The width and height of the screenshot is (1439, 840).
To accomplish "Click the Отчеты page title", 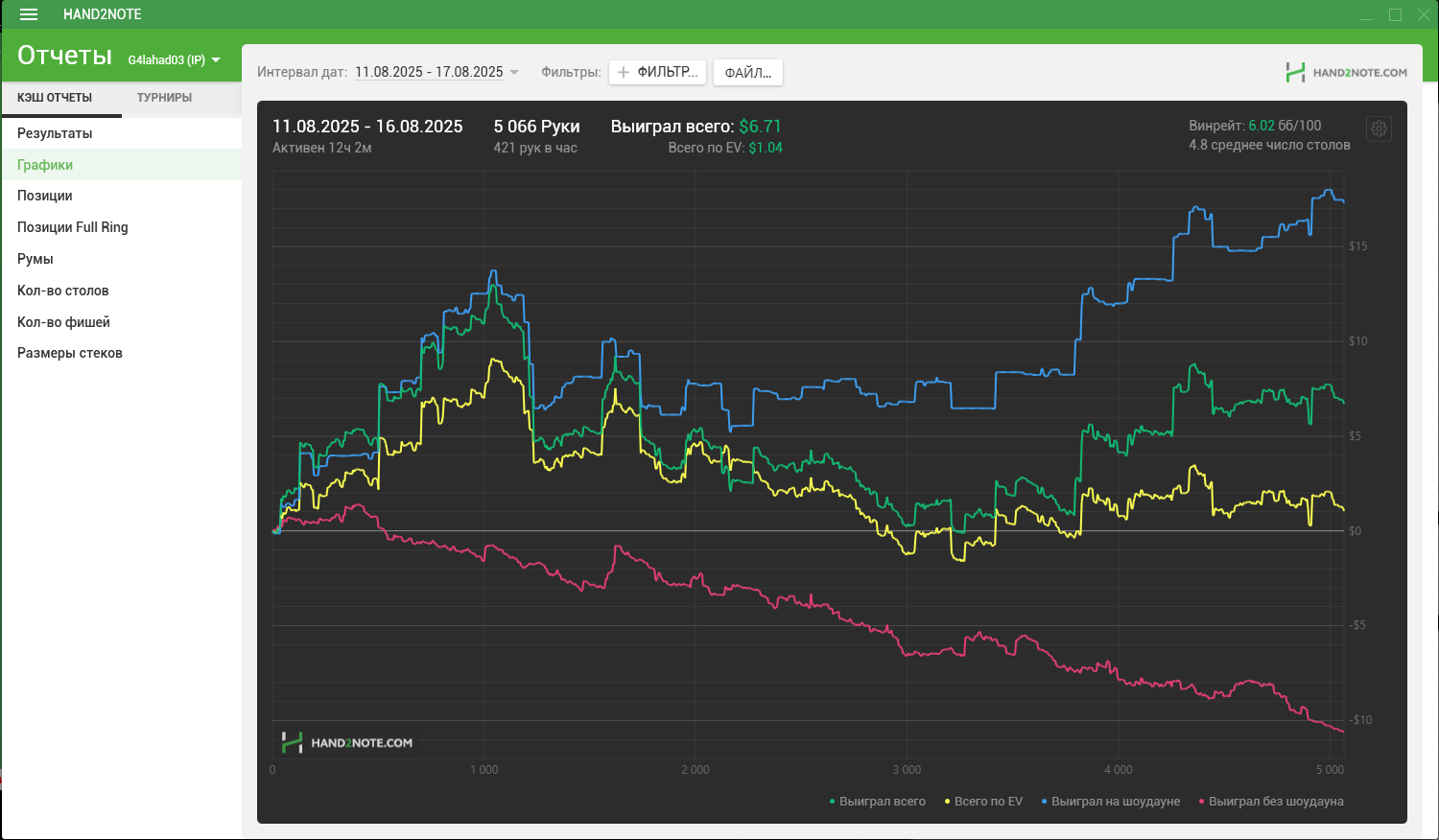I will pos(64,56).
